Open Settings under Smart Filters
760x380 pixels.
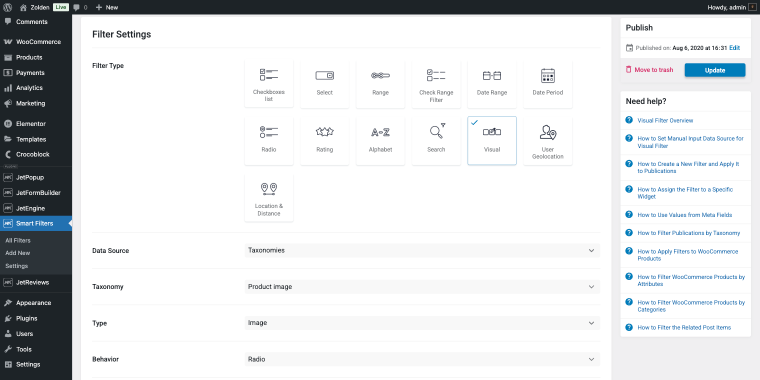click(x=16, y=266)
